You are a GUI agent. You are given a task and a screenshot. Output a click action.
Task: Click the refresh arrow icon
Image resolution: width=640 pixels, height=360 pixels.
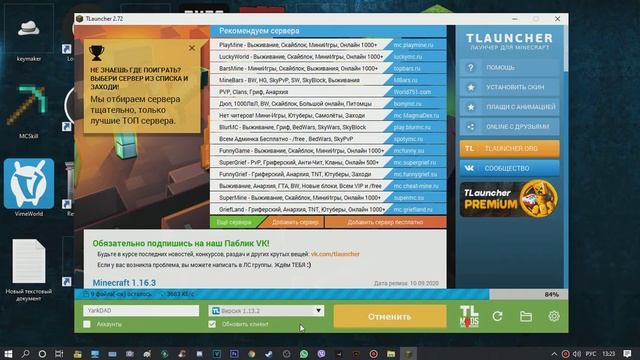coord(497,316)
